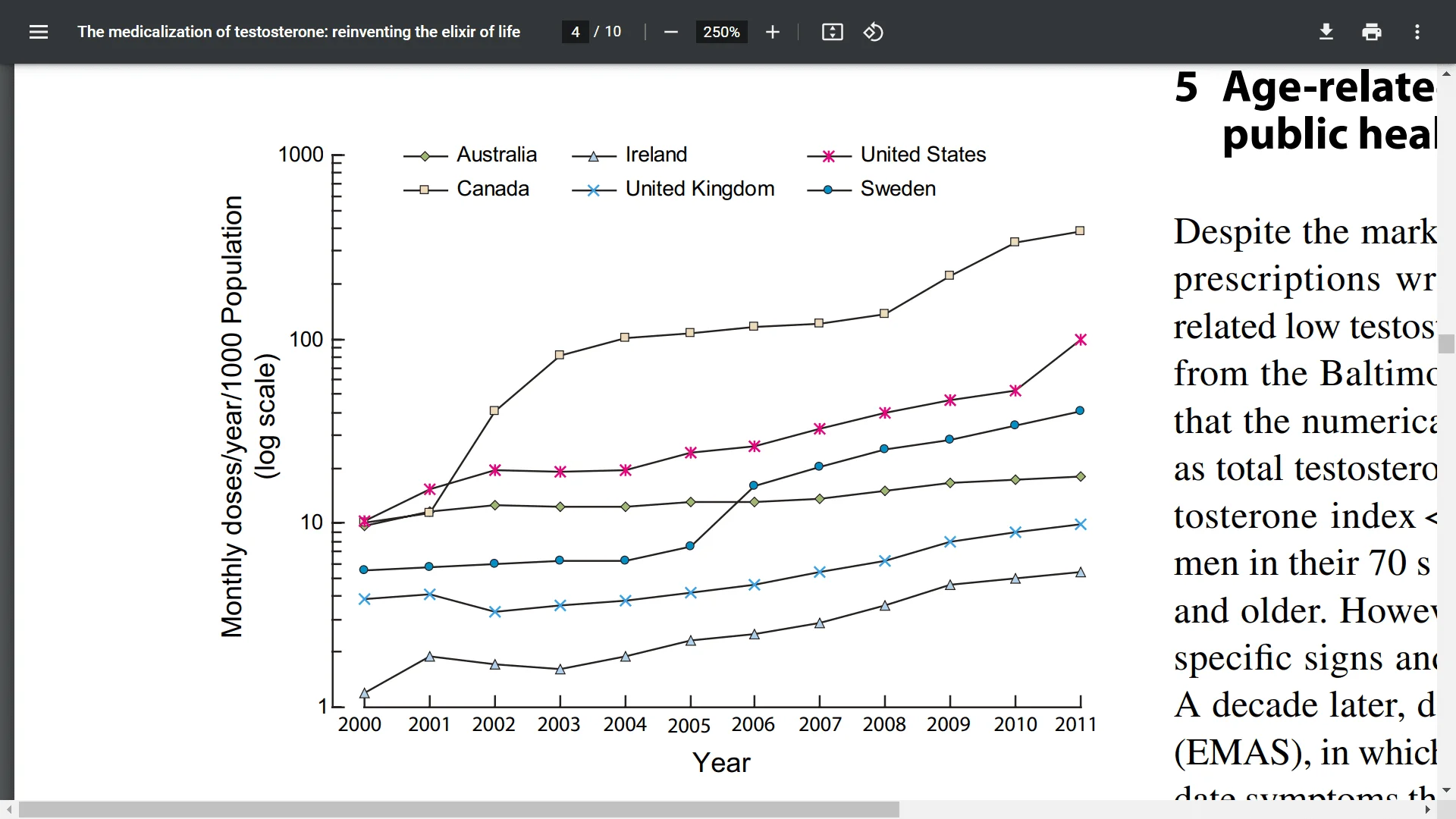This screenshot has height=819, width=1456.
Task: Click the United States star marker at 2011
Action: tap(1081, 340)
